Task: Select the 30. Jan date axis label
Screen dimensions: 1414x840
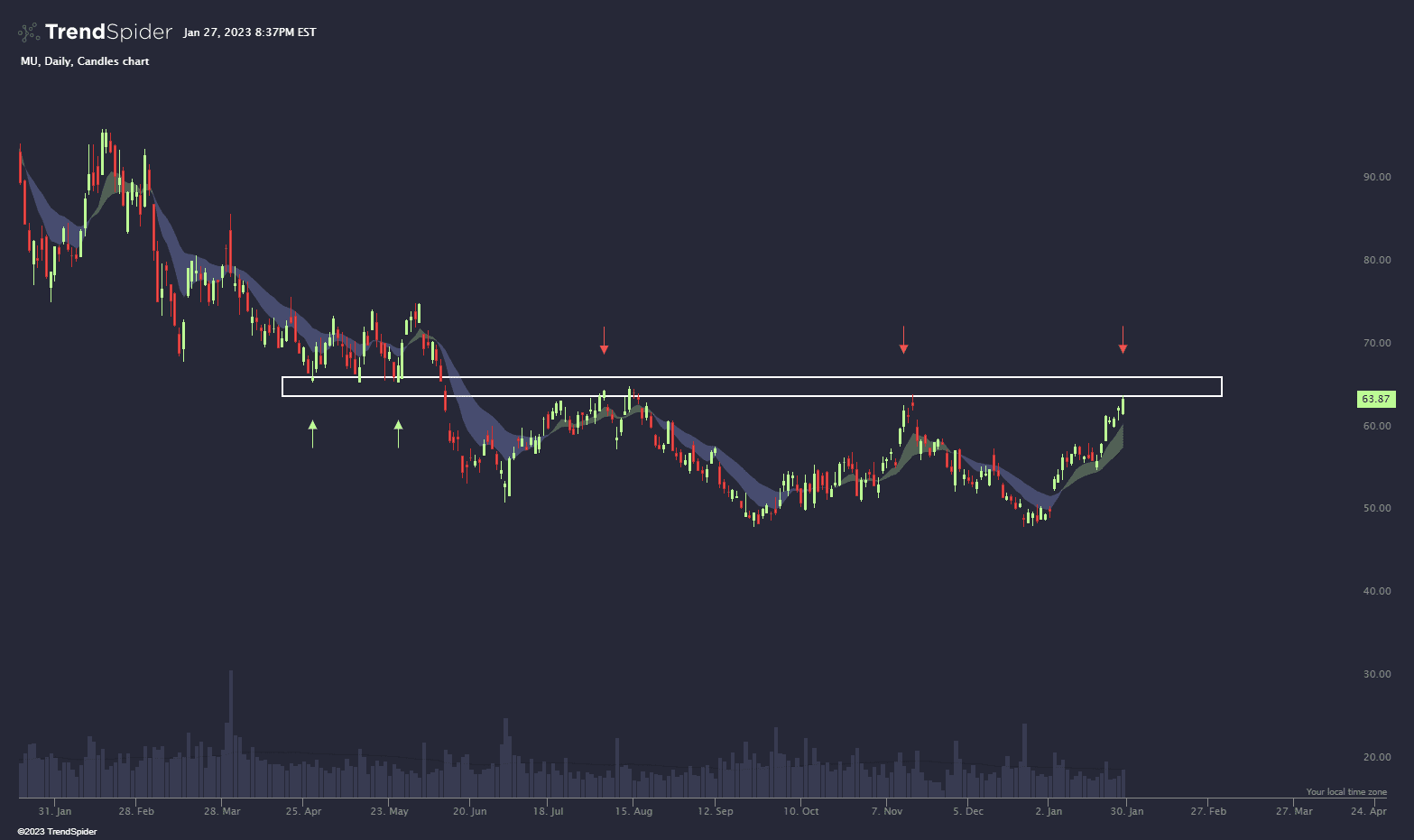Action: [x=1125, y=811]
